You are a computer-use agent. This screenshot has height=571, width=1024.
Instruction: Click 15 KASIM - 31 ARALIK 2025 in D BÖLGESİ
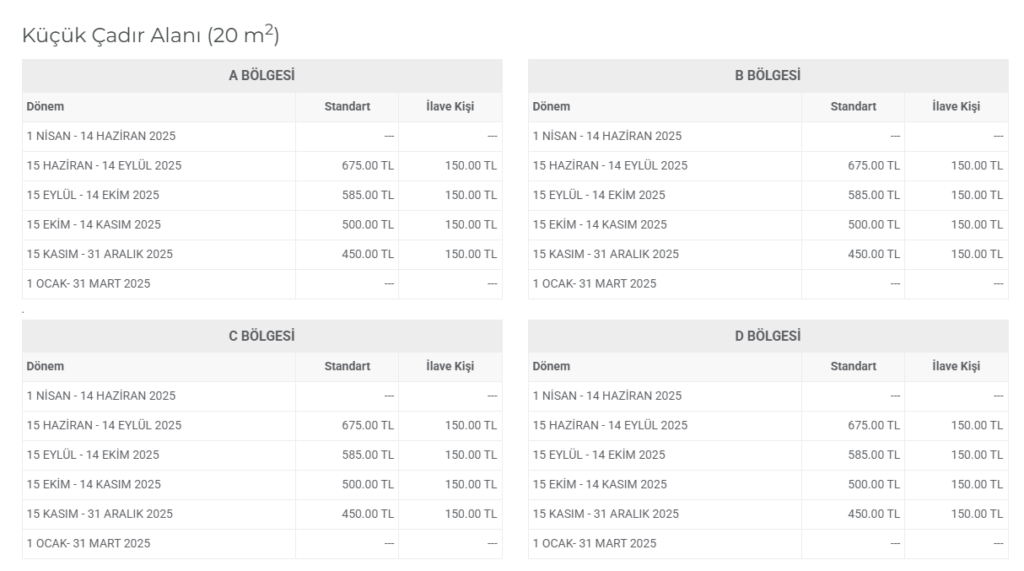tap(605, 514)
